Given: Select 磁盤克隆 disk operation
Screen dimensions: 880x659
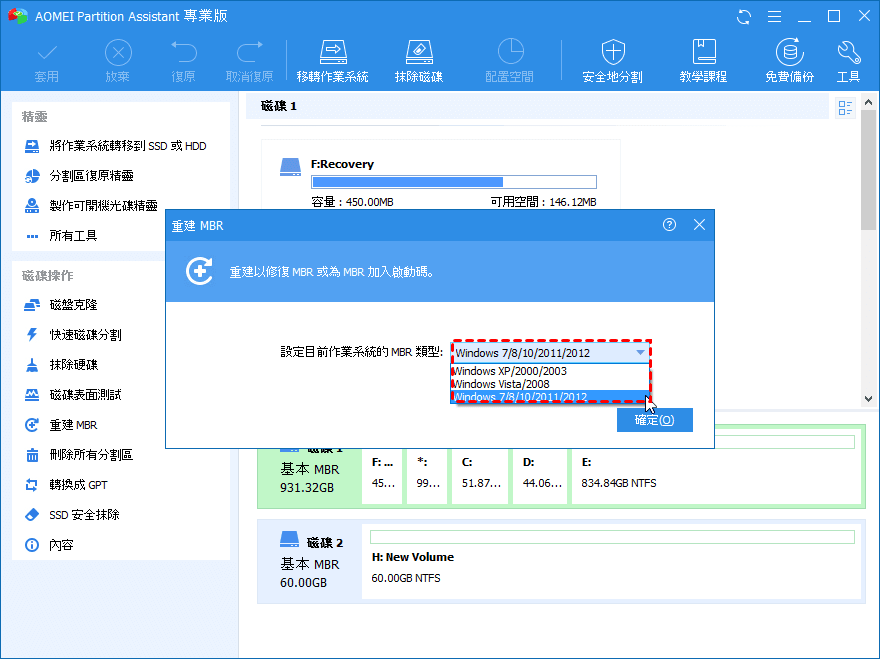Looking at the screenshot, I should point(61,305).
